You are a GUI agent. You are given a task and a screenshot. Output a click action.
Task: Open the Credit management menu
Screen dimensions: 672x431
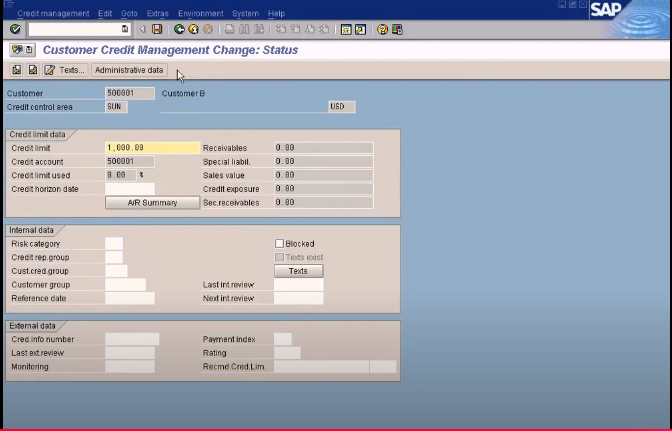tap(53, 14)
